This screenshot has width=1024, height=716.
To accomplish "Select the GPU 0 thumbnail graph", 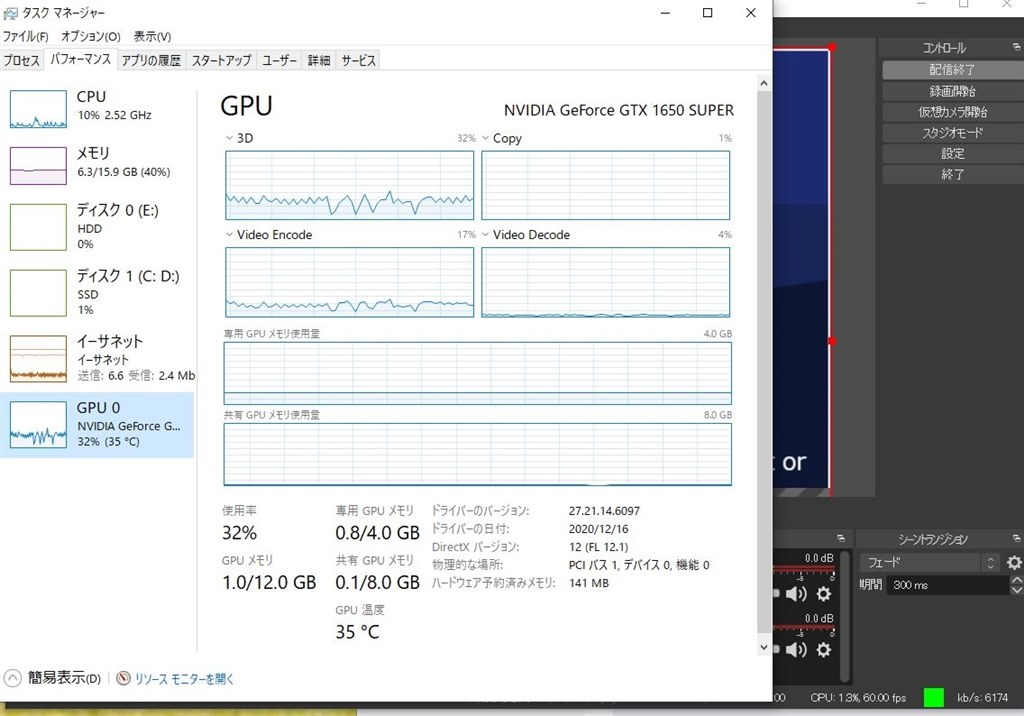I will pyautogui.click(x=39, y=425).
